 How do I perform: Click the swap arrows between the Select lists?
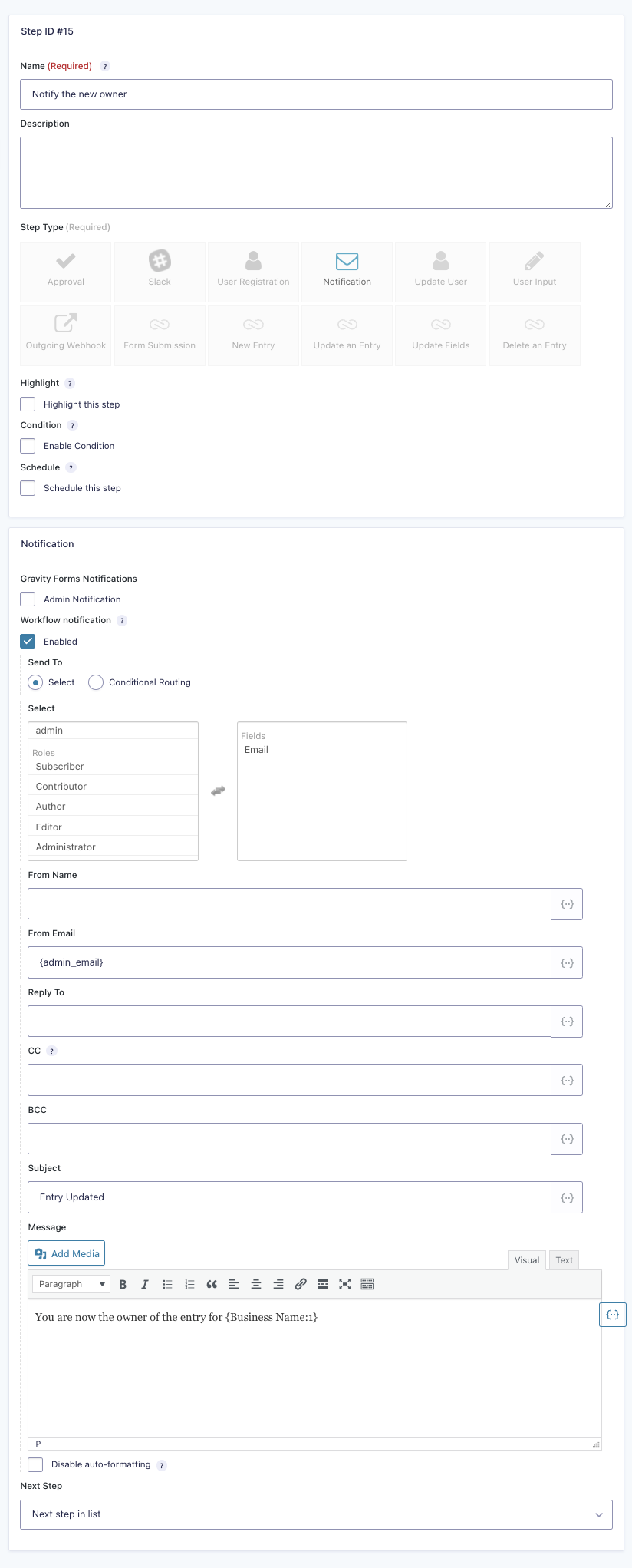pos(219,791)
